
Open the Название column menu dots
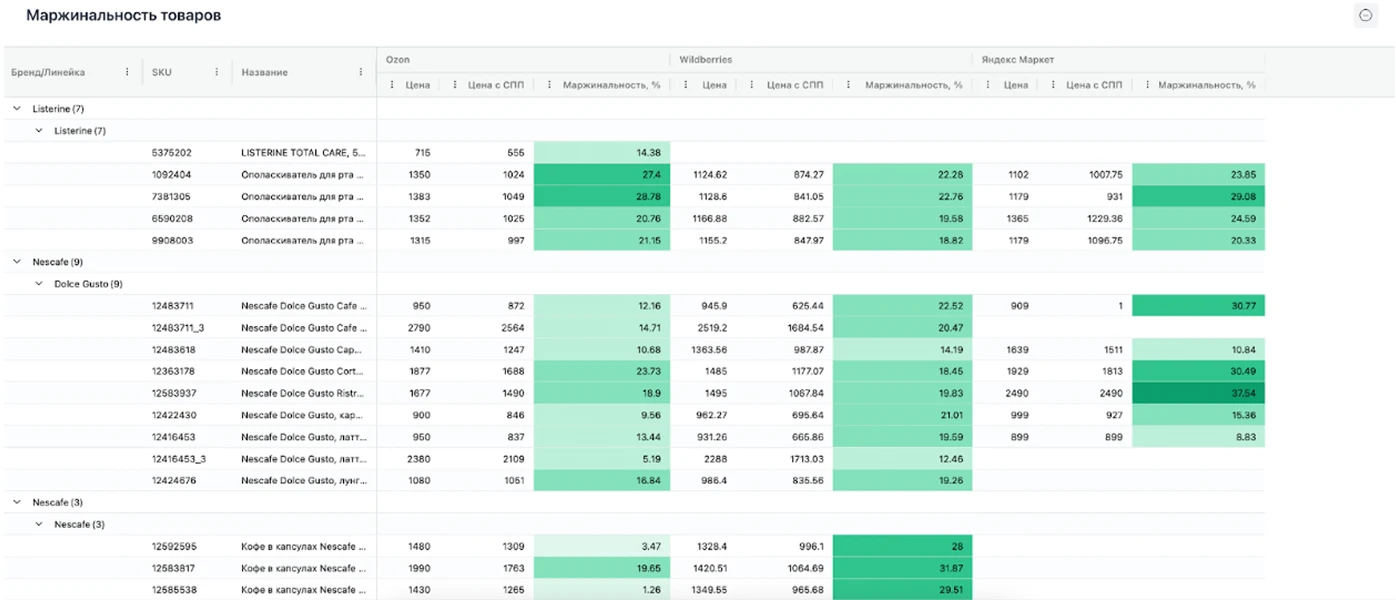pos(361,72)
